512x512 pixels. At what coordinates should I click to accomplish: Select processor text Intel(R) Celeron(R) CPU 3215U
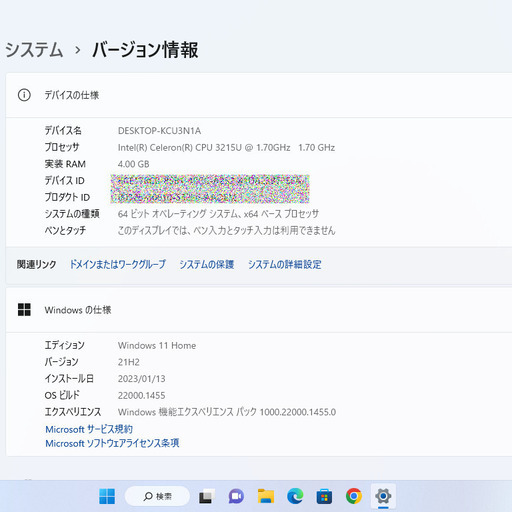(180, 147)
